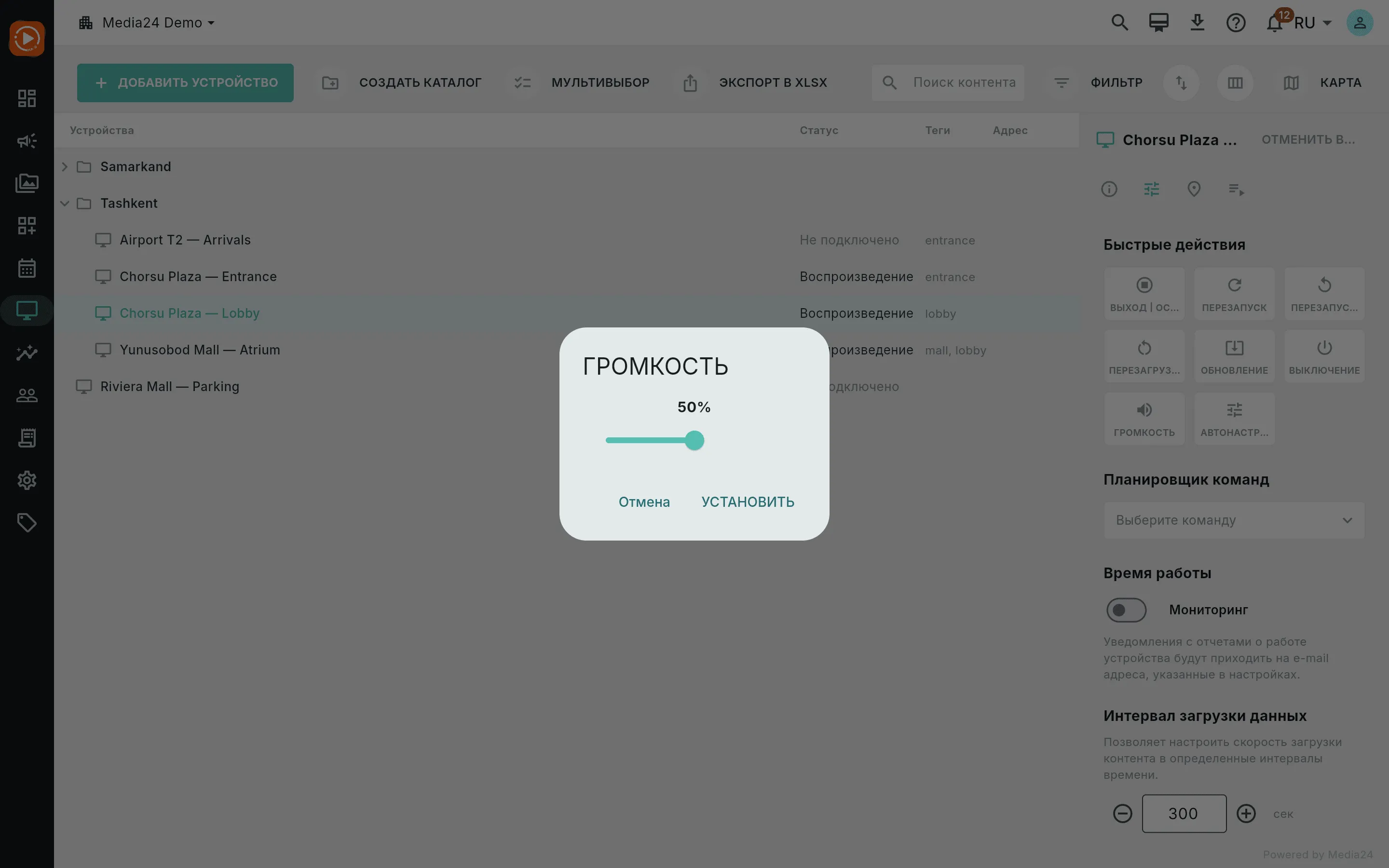This screenshot has width=1389, height=868.
Task: Open the Devices monitor icon in sidebar
Action: 27,311
